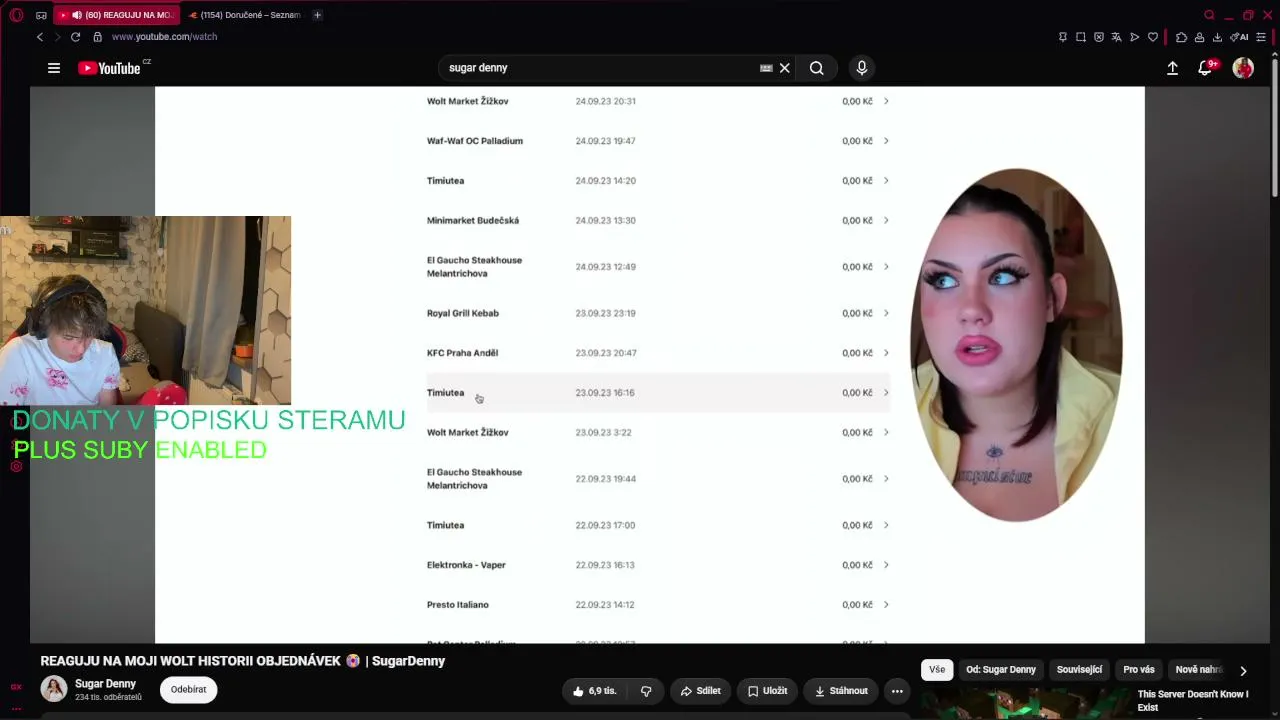Search tabs with the title bar magnifier
Viewport: 1280px width, 720px height.
click(1209, 15)
